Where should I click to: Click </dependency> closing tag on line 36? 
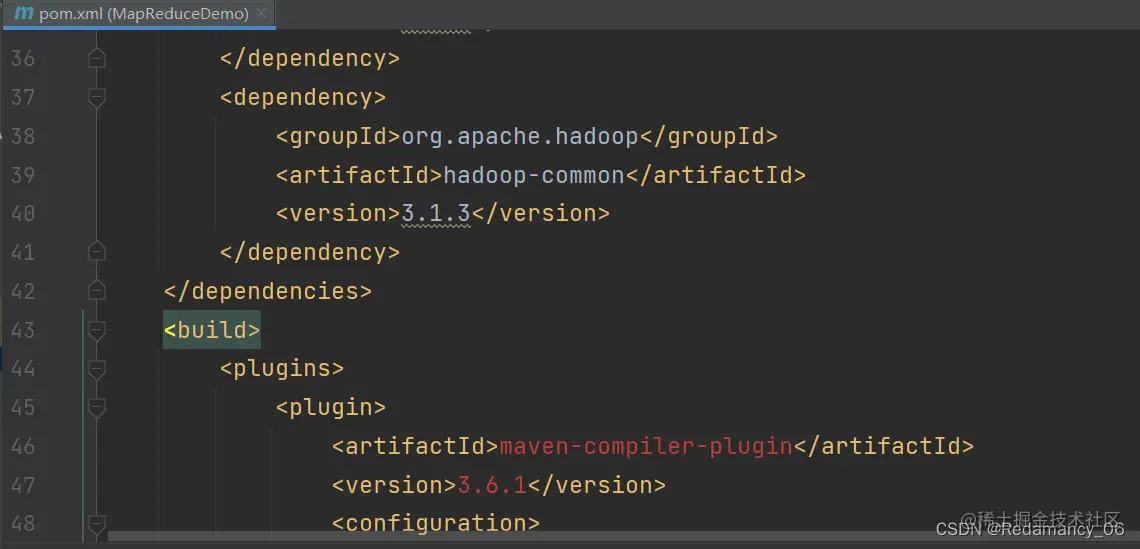click(310, 58)
